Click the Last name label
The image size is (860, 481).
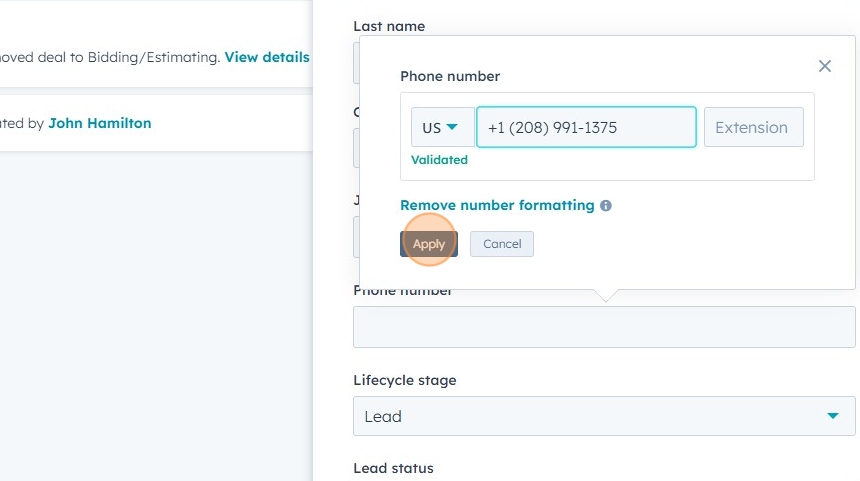pos(389,26)
